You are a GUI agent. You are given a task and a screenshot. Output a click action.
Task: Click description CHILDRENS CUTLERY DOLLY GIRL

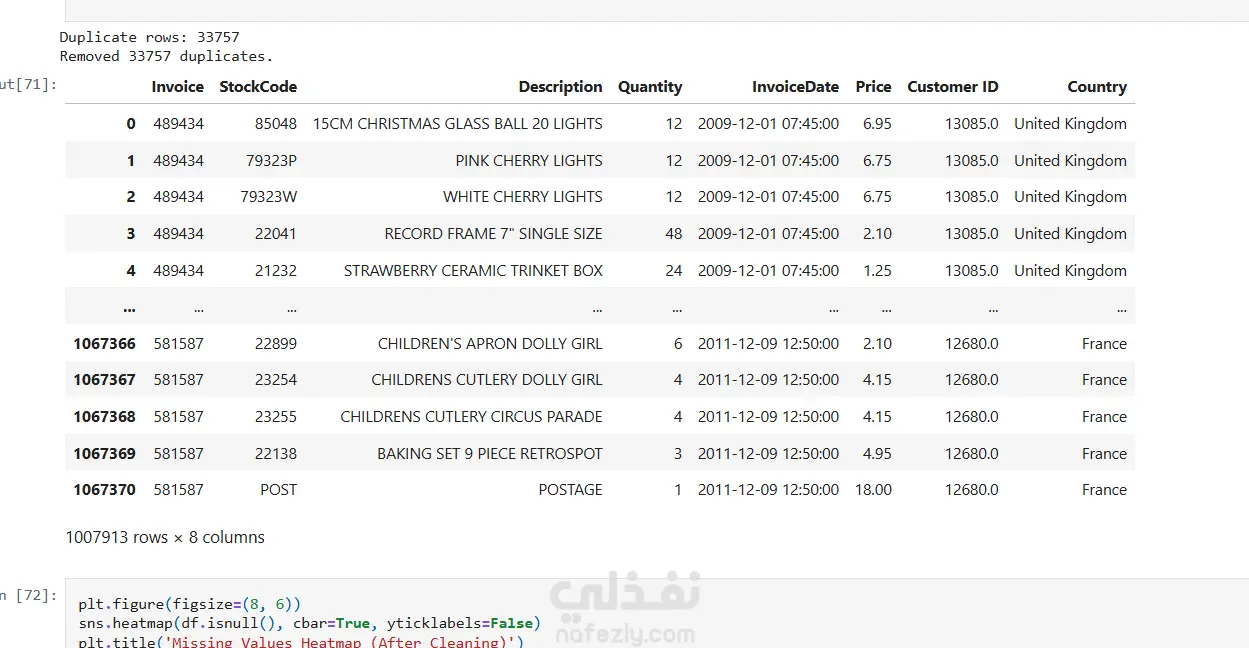(x=487, y=380)
